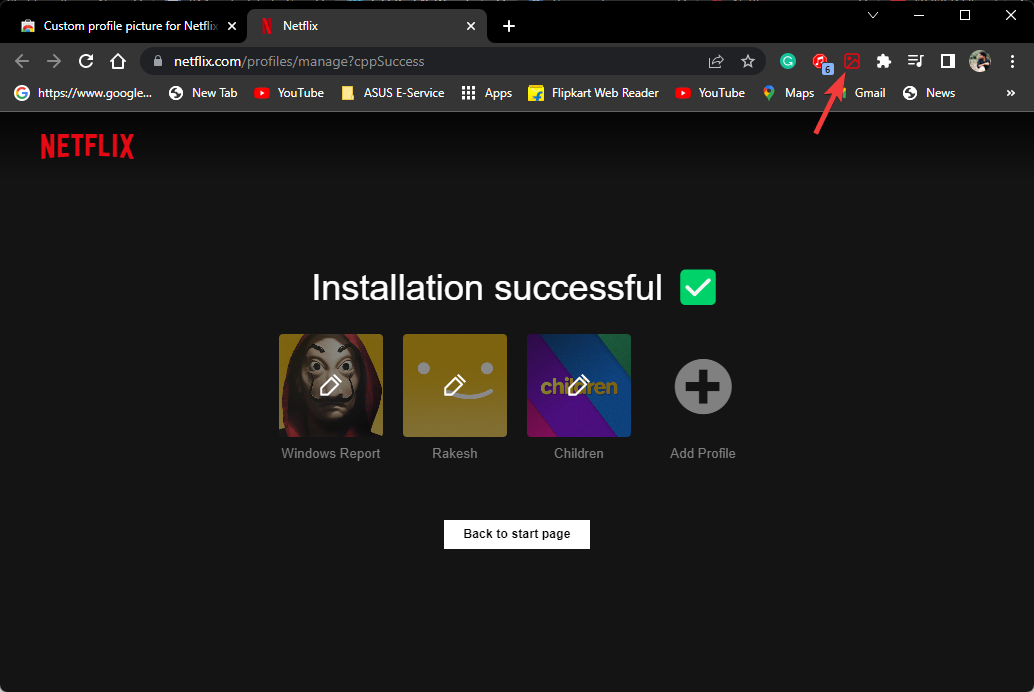Open the News bookmark

[x=929, y=93]
